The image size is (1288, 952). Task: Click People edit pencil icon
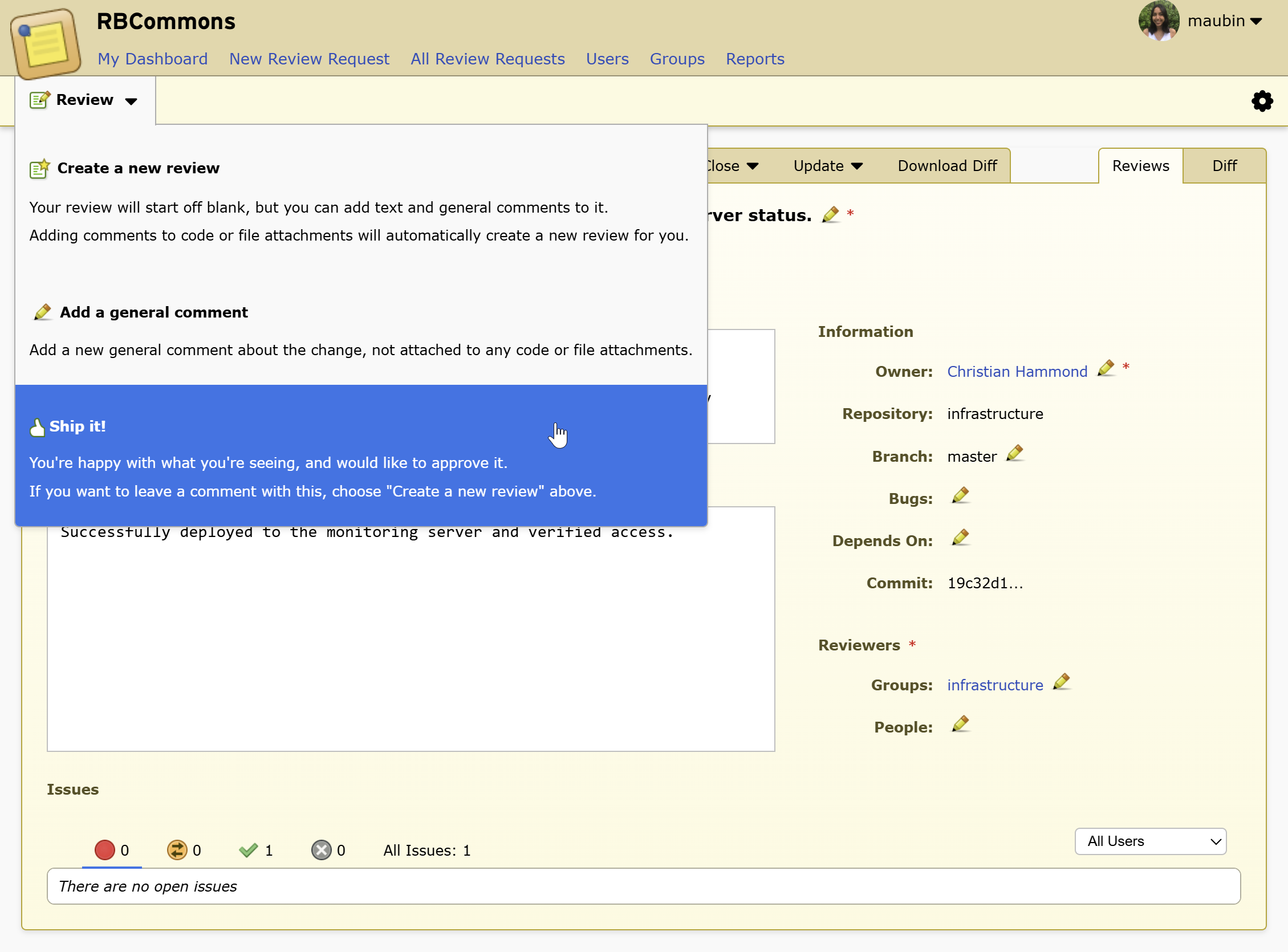tap(960, 724)
